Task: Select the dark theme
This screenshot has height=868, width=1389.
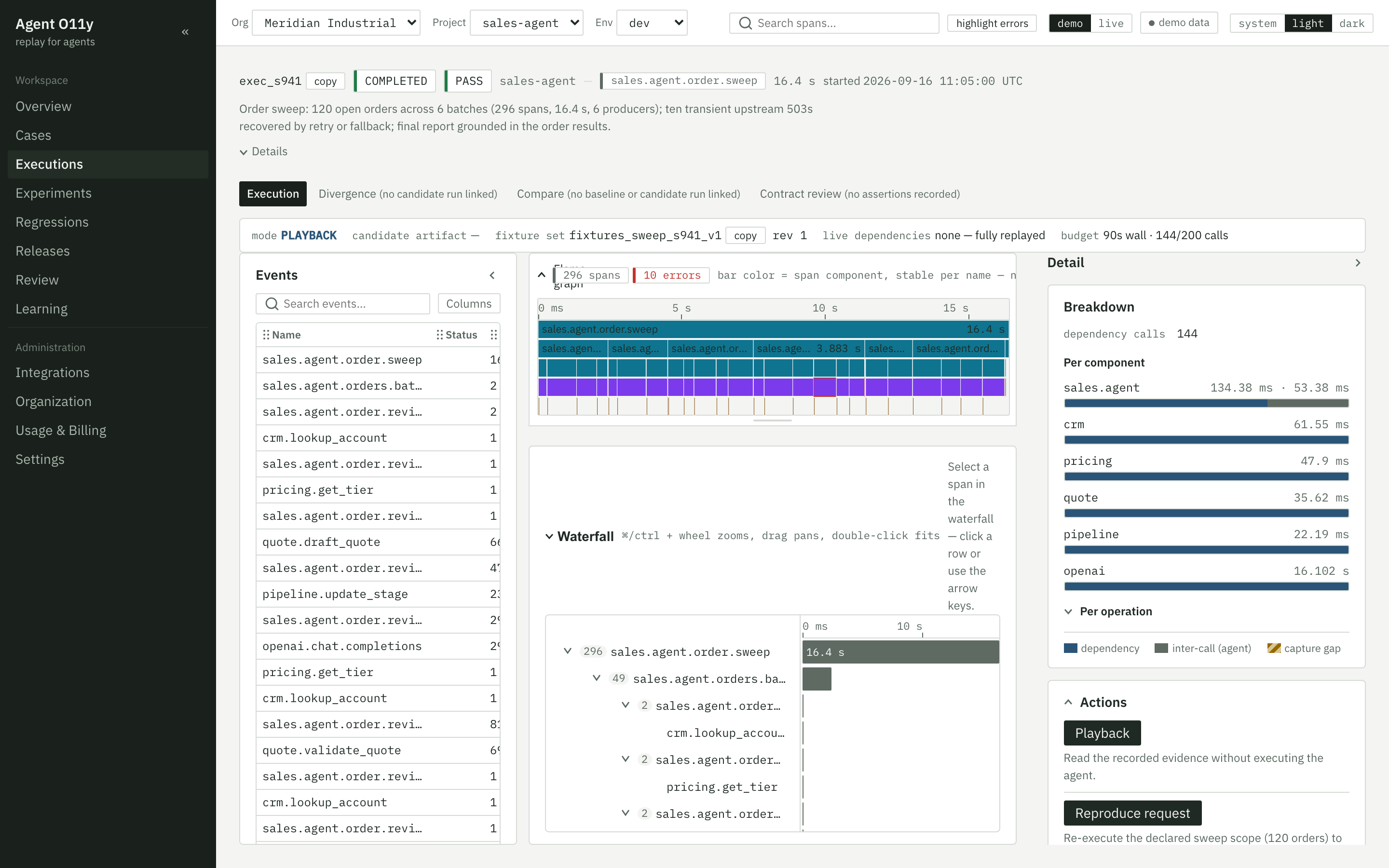Action: click(x=1352, y=24)
